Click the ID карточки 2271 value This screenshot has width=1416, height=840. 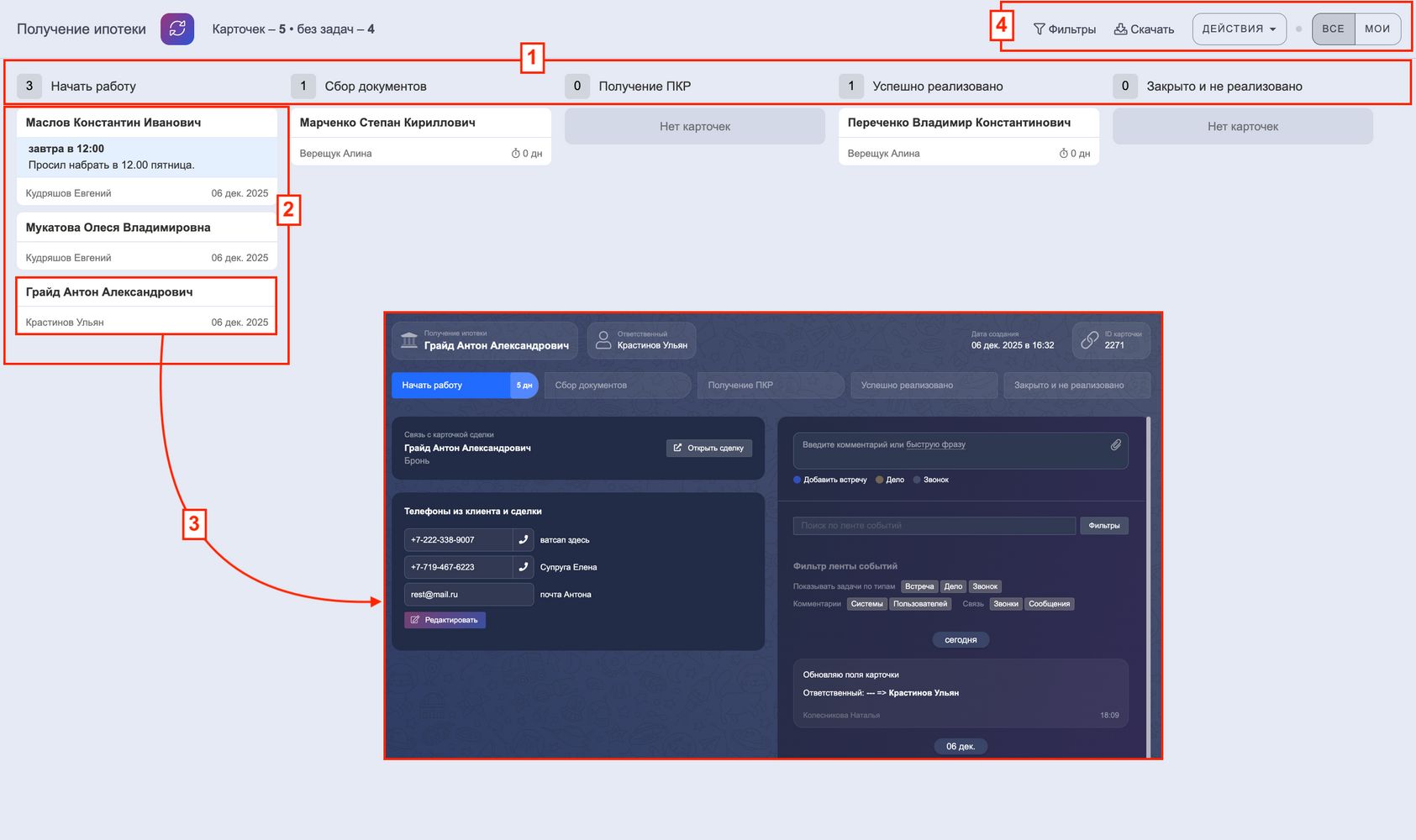[1114, 345]
